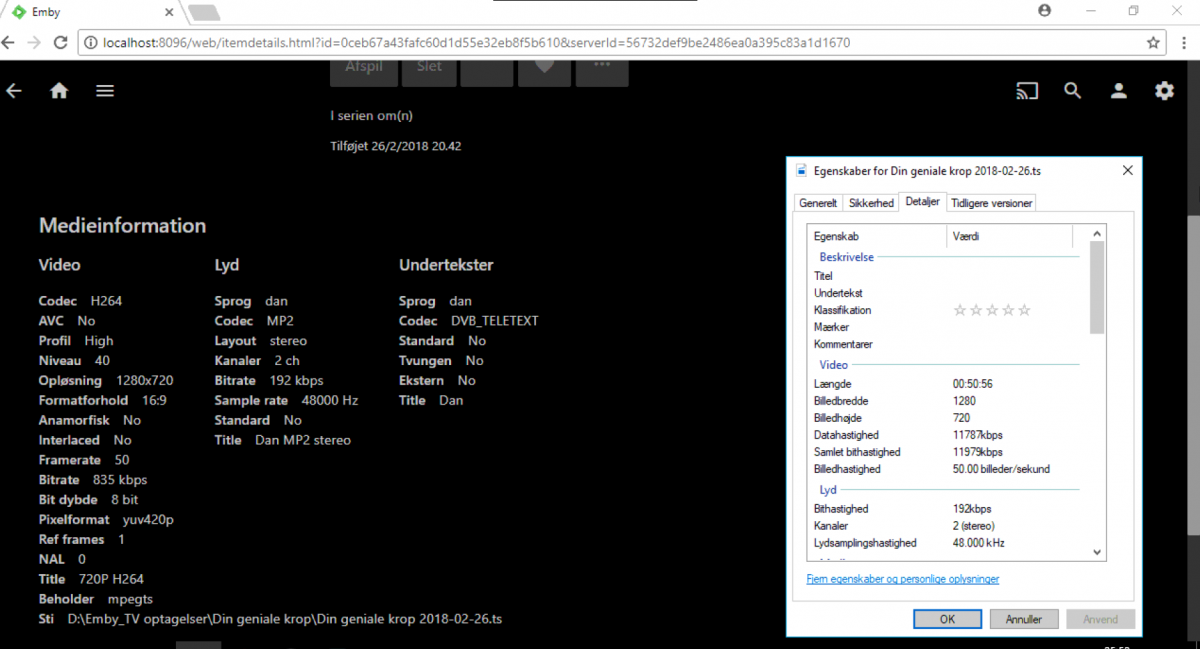Viewport: 1200px width, 649px height.
Task: Bookmark page with the star icon
Action: [x=1153, y=43]
